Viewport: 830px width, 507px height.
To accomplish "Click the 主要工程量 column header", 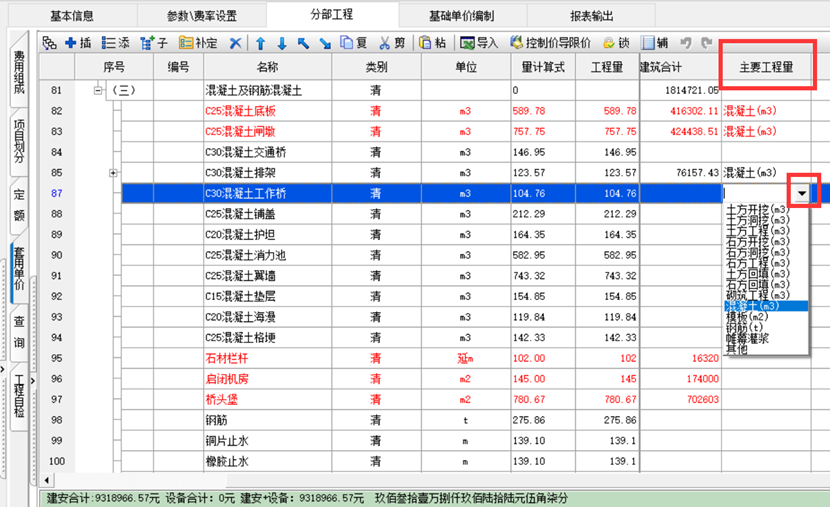I will 766,67.
